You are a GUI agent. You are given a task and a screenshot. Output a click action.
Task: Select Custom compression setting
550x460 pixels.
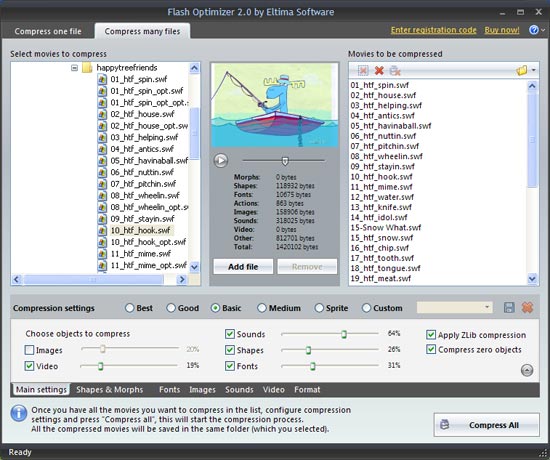(366, 308)
